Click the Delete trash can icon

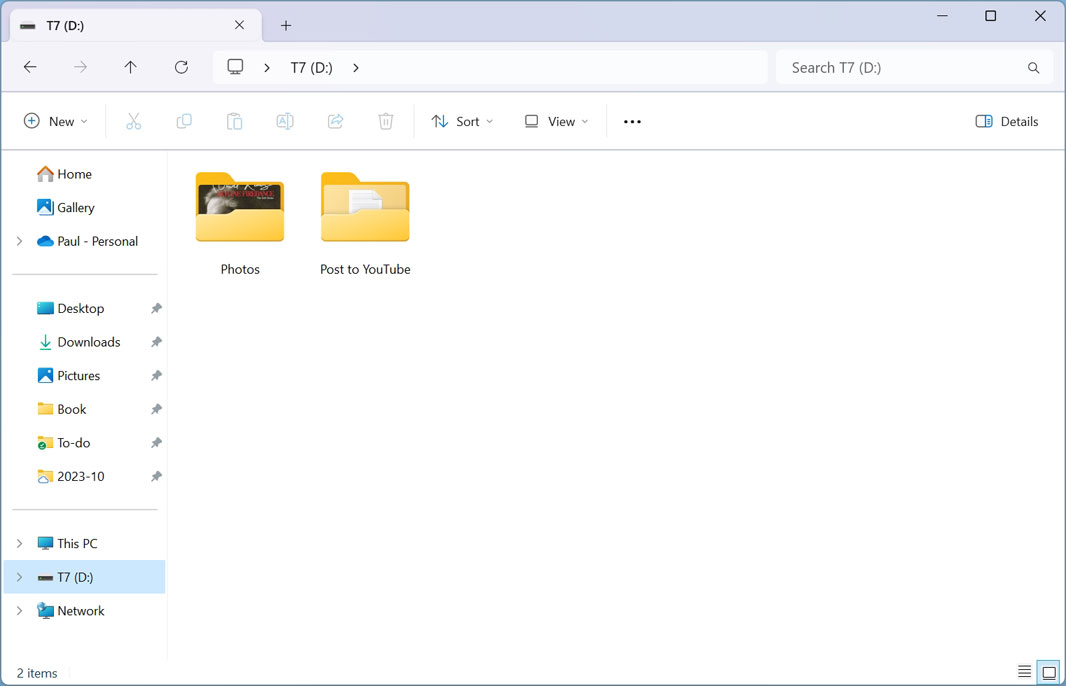point(386,121)
